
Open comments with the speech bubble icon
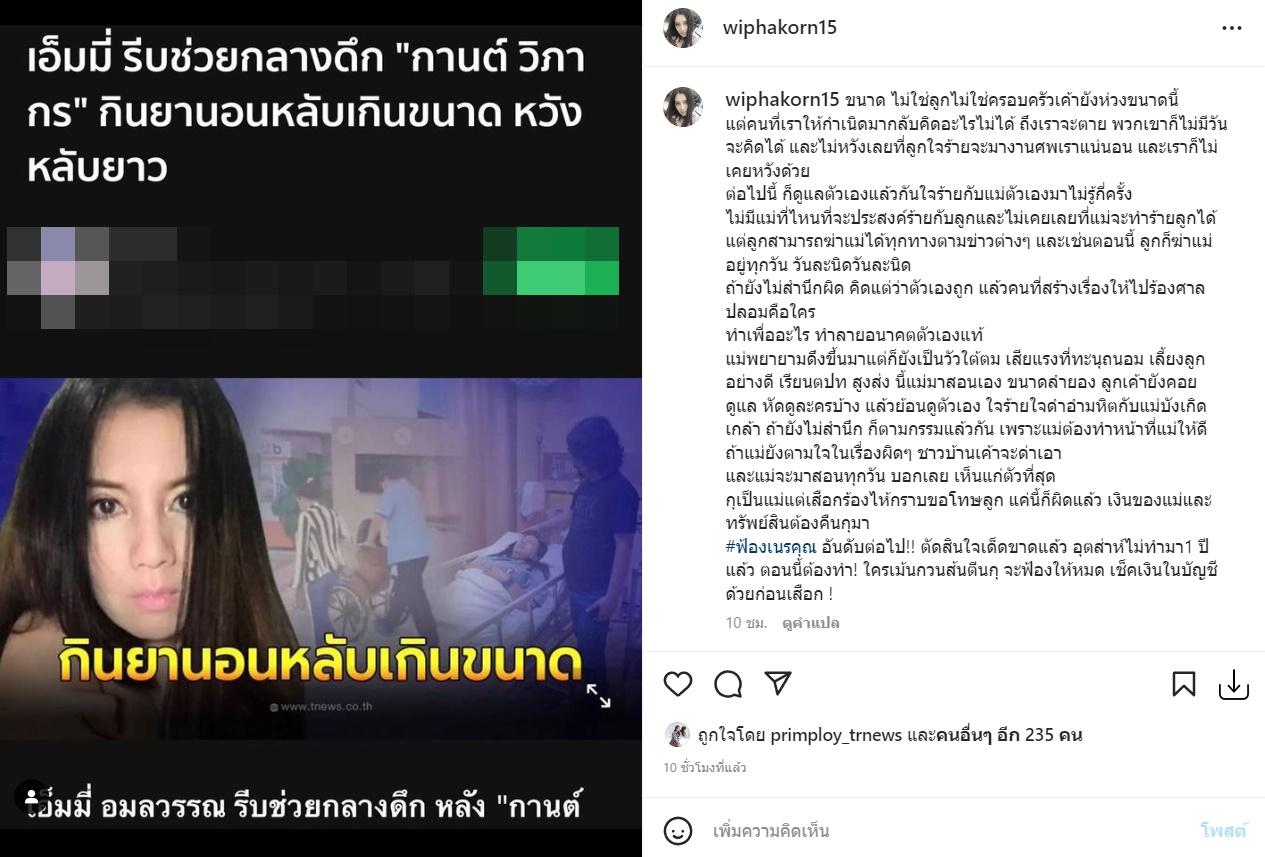tap(728, 684)
